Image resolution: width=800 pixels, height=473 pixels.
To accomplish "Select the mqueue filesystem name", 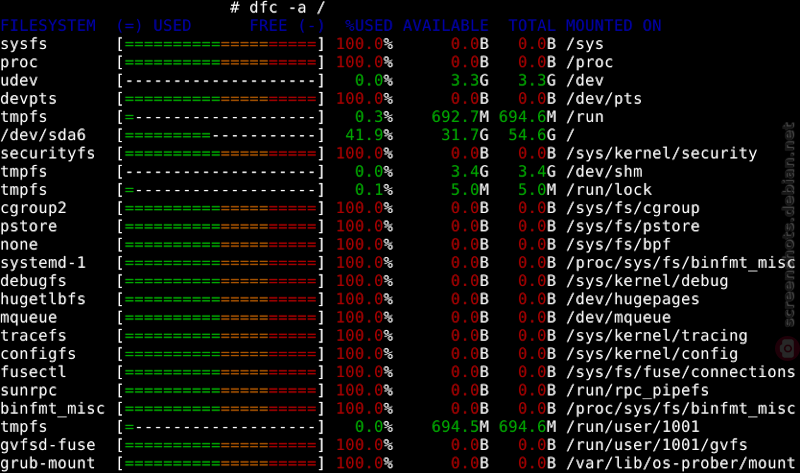I will 29,318.
